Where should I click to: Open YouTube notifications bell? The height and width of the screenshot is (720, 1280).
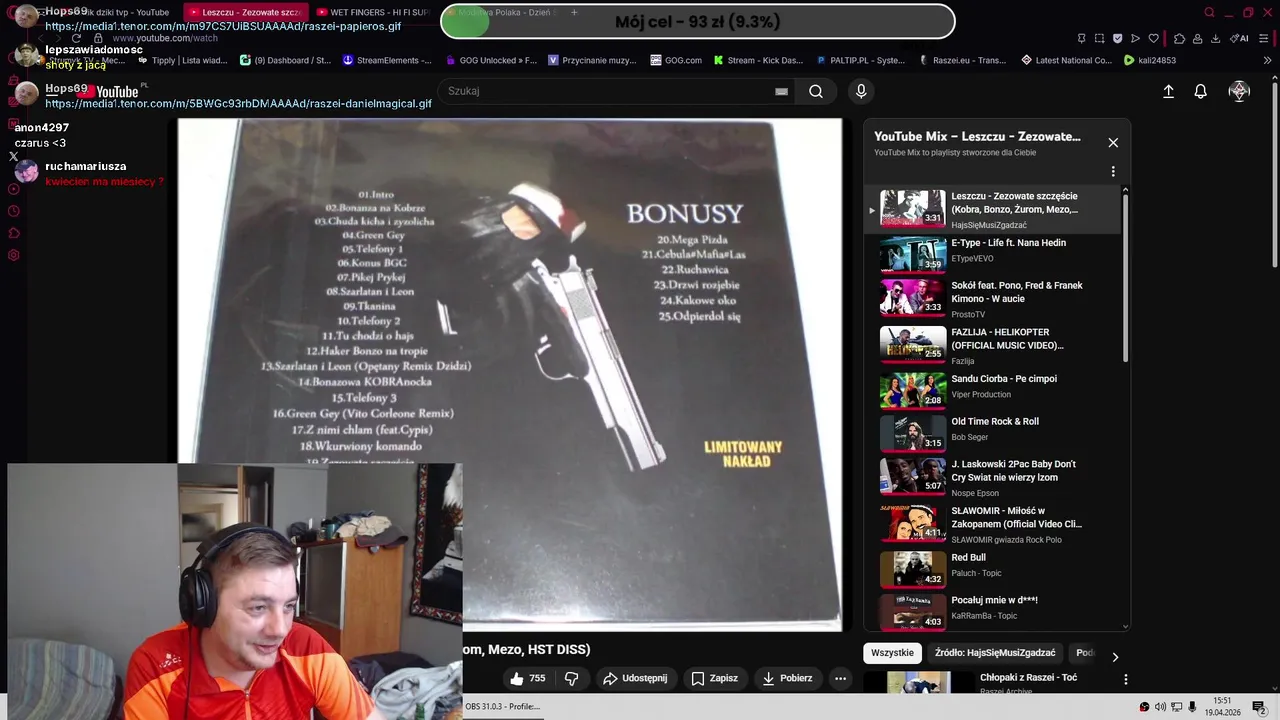(x=1201, y=91)
